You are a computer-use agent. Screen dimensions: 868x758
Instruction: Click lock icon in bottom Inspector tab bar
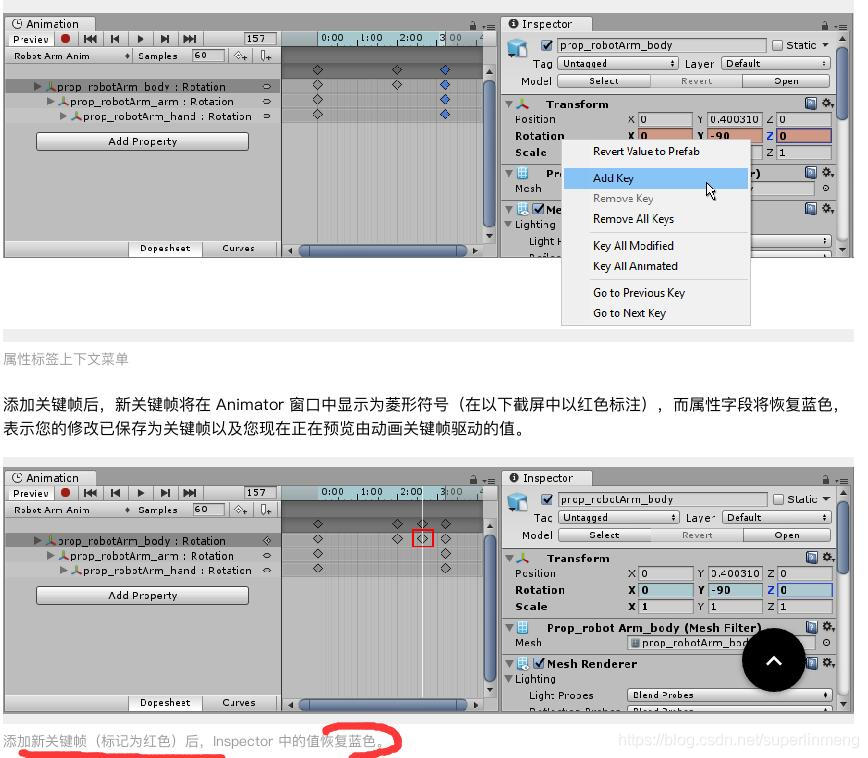825,479
